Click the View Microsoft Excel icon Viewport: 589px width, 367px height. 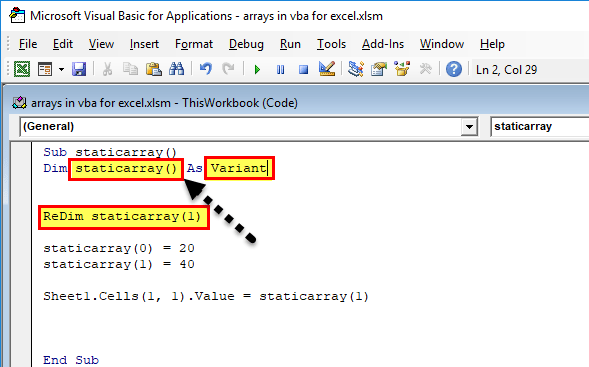tap(22, 69)
